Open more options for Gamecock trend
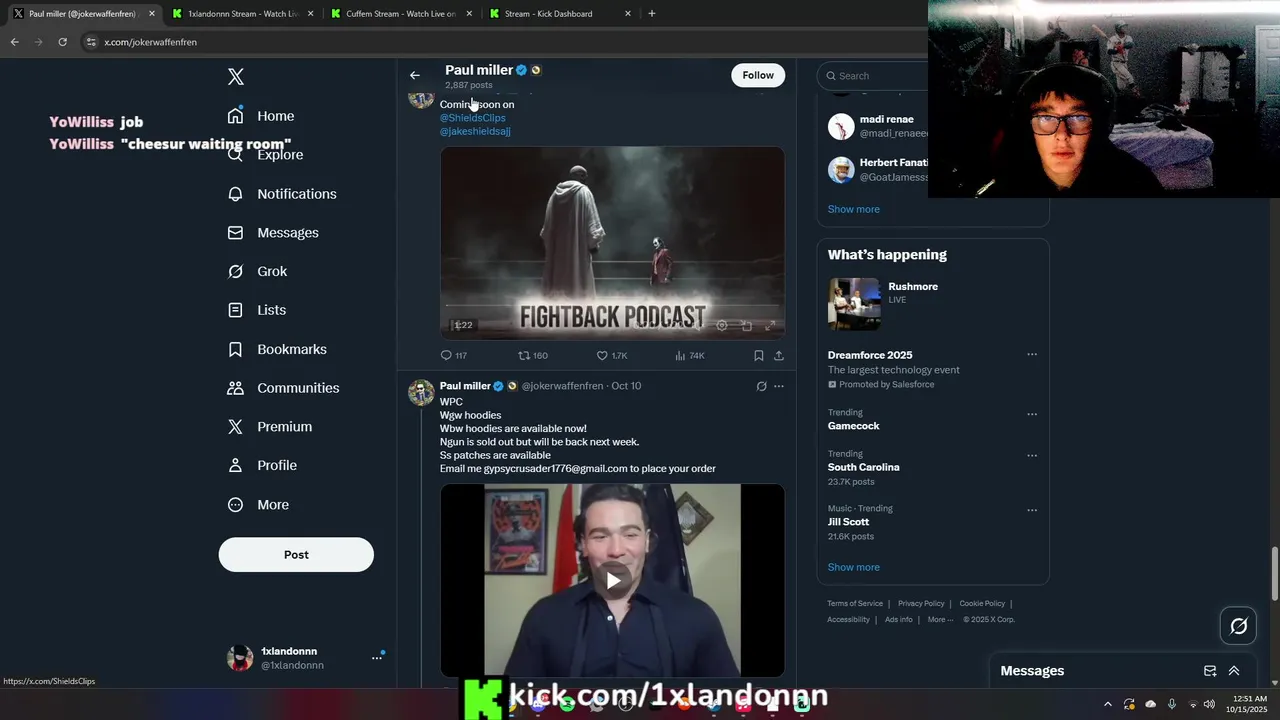The image size is (1280, 720). (1032, 414)
